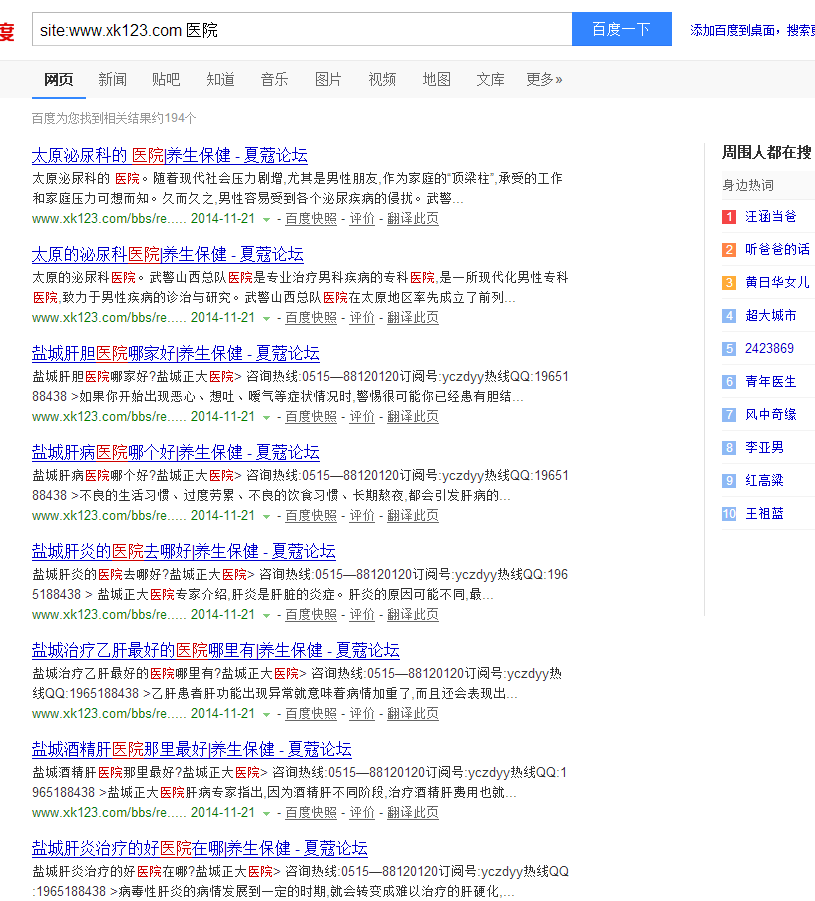Viewport: 815px width, 901px height.
Task: Open the 地图 search tab
Action: (x=435, y=79)
